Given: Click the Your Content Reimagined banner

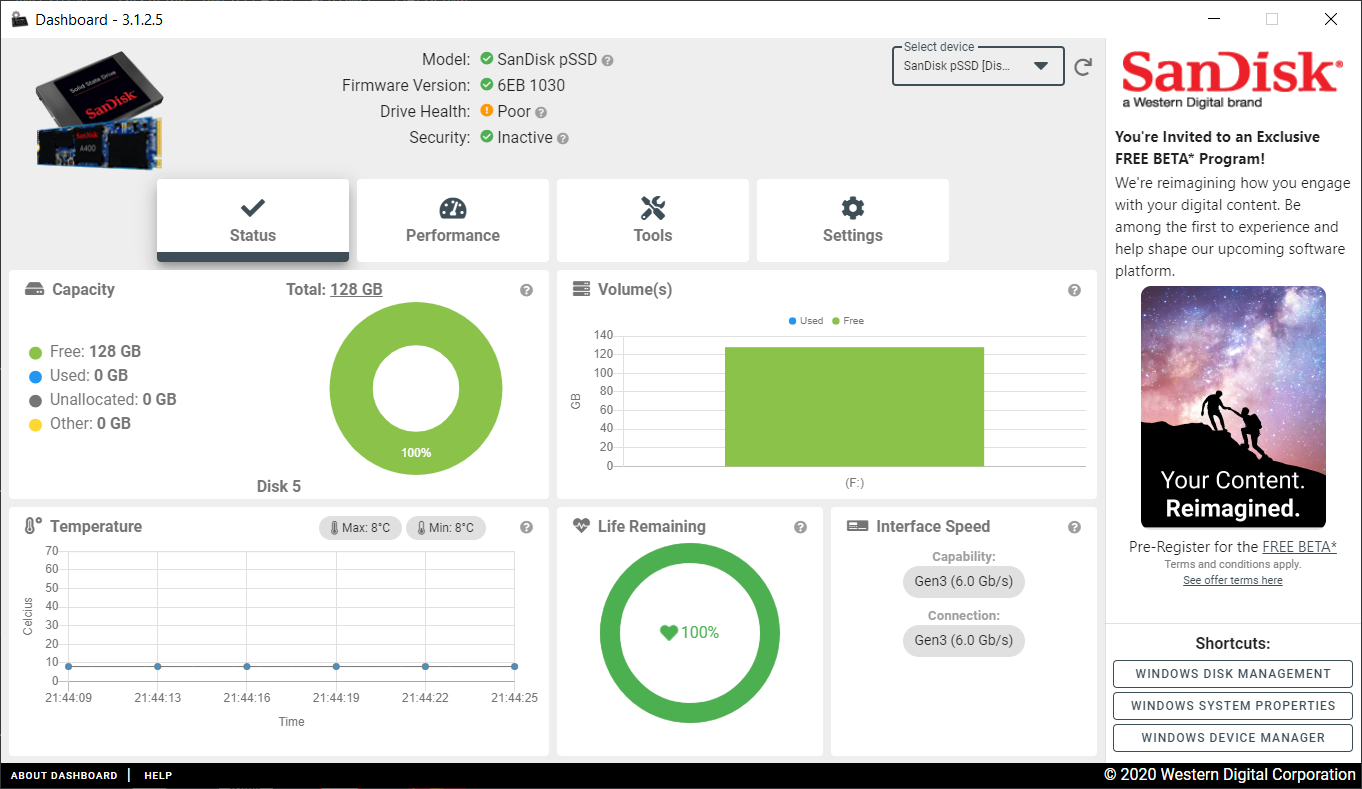Looking at the screenshot, I should click(1233, 407).
